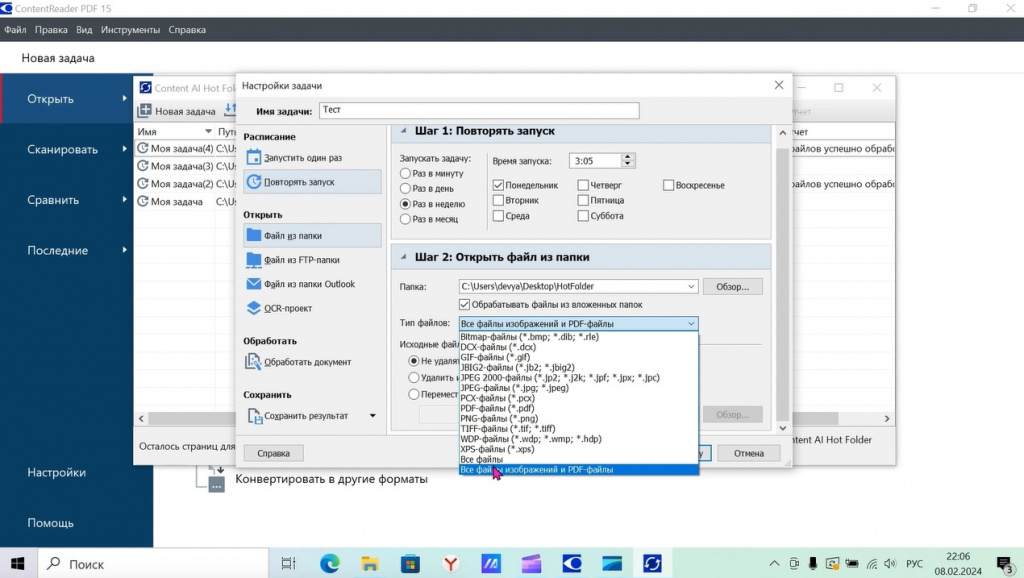
Task: Select Повторять запуск schedule option
Action: point(312,182)
